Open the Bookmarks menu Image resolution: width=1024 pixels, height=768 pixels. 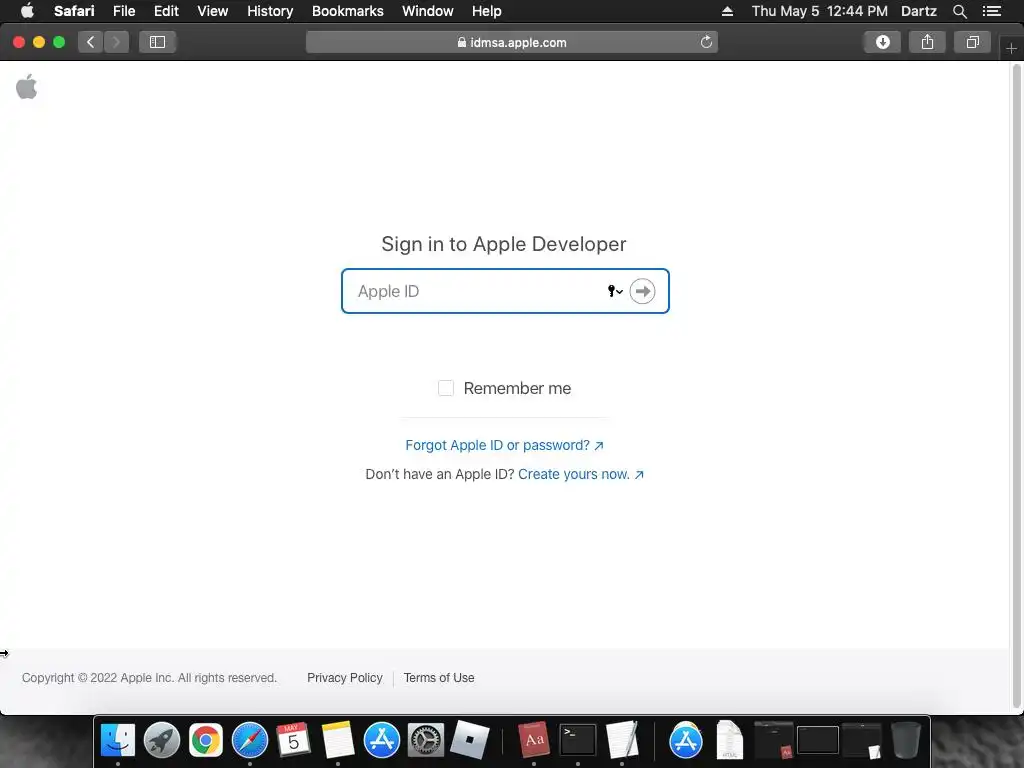(347, 11)
